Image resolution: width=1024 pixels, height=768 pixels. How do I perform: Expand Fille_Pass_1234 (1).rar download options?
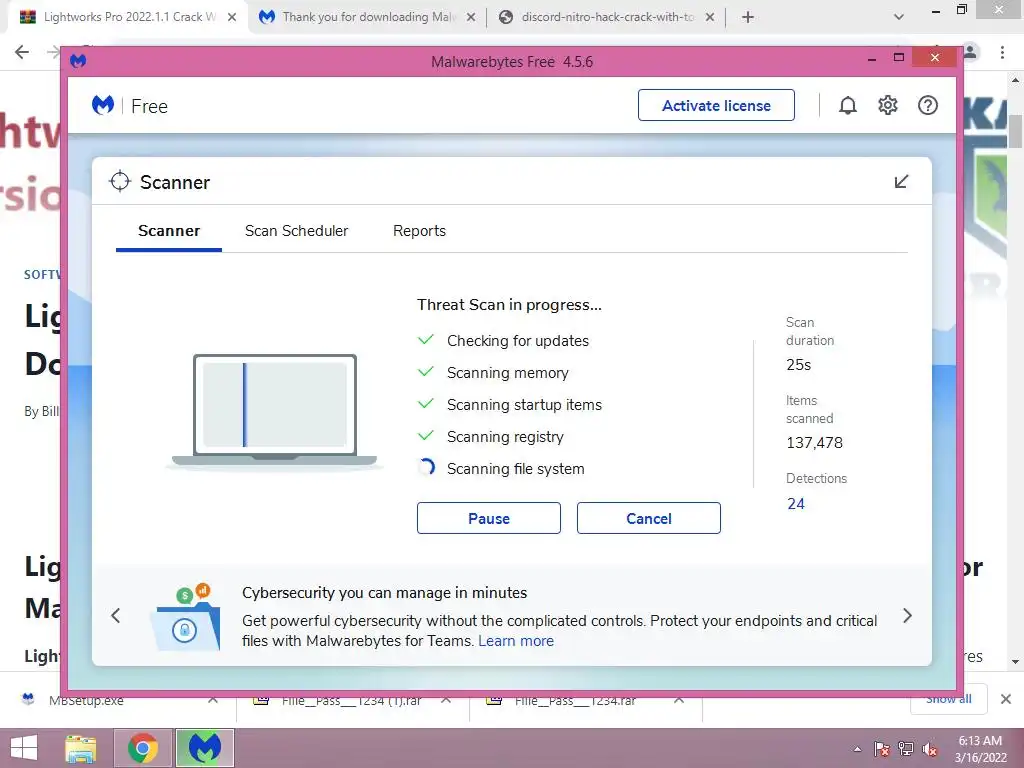446,700
